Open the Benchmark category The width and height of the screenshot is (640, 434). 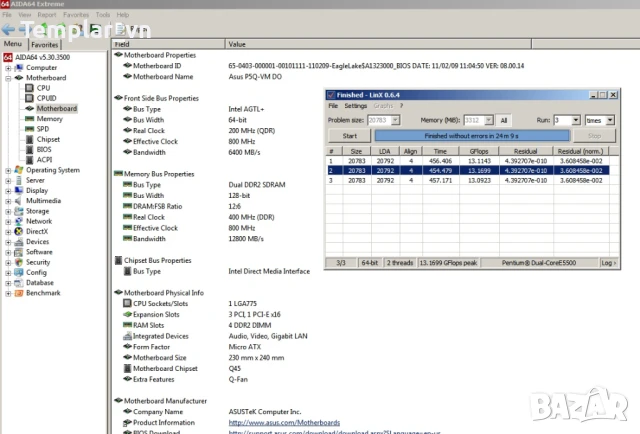click(x=42, y=293)
